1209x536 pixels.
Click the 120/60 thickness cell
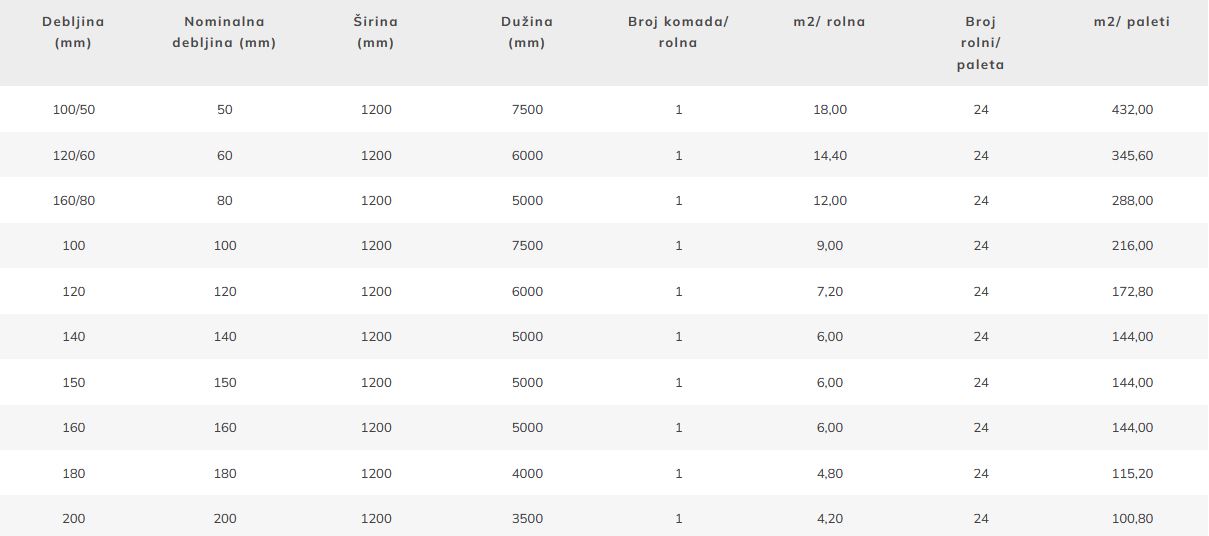point(74,155)
